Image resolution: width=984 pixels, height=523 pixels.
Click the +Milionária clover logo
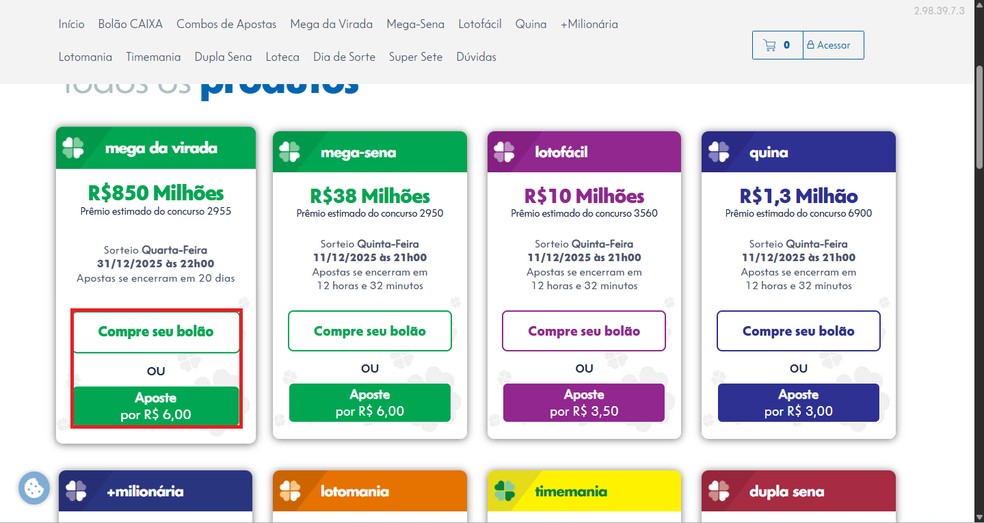coord(76,491)
